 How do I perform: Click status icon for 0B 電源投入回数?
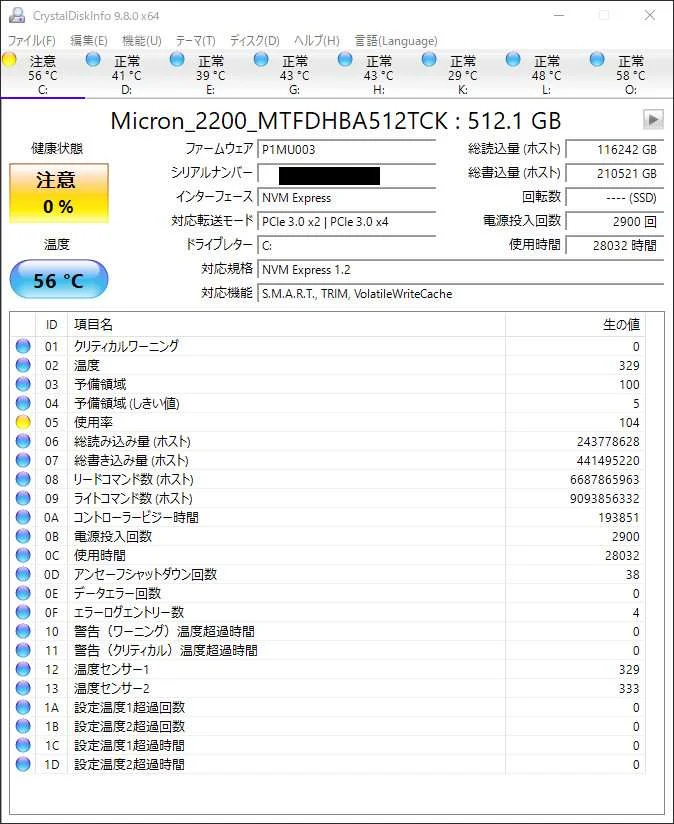pyautogui.click(x=23, y=536)
